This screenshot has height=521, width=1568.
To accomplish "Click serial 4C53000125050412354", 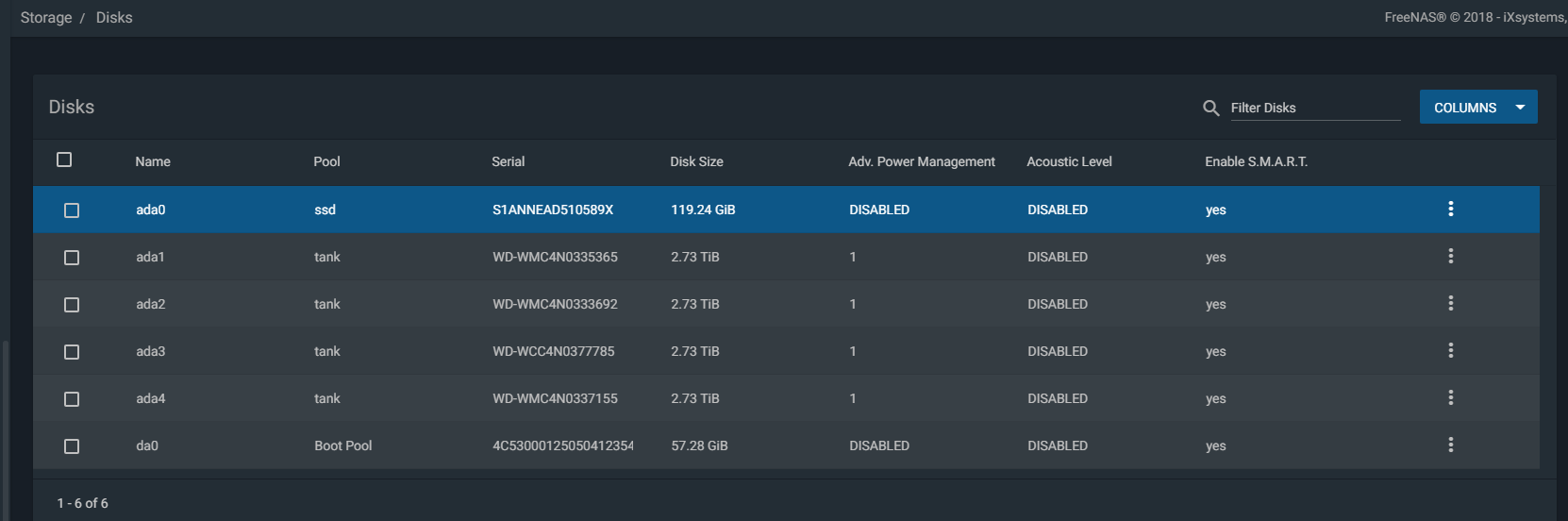I will [563, 445].
